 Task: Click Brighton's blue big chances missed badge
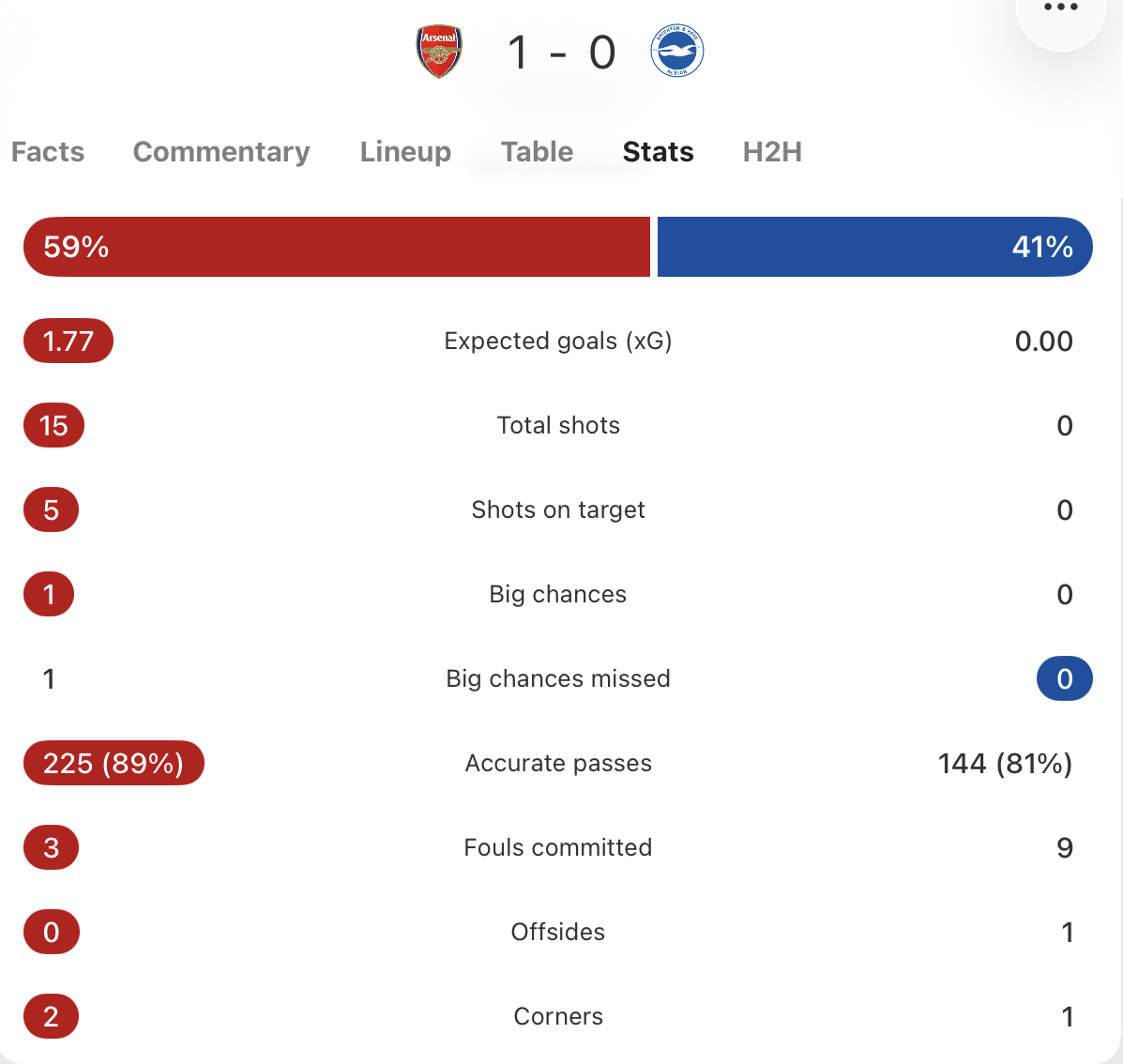pyautogui.click(x=1064, y=678)
